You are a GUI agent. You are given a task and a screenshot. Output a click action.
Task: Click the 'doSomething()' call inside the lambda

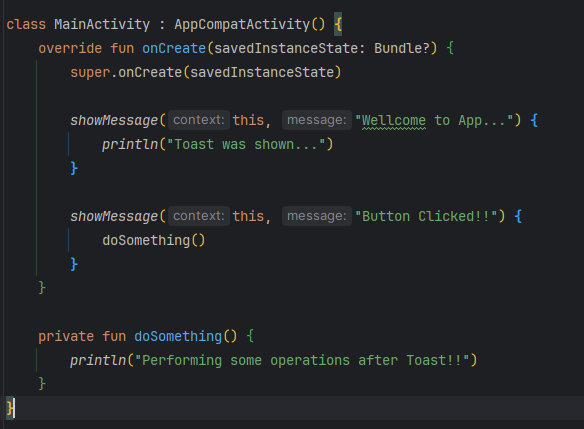point(153,241)
